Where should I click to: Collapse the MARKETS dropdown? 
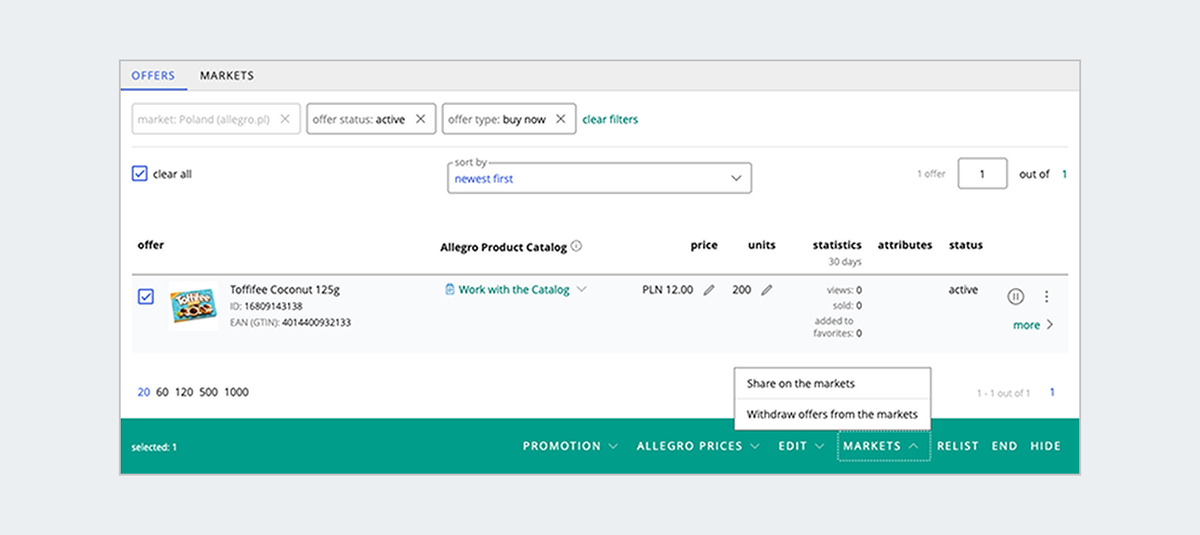point(884,446)
